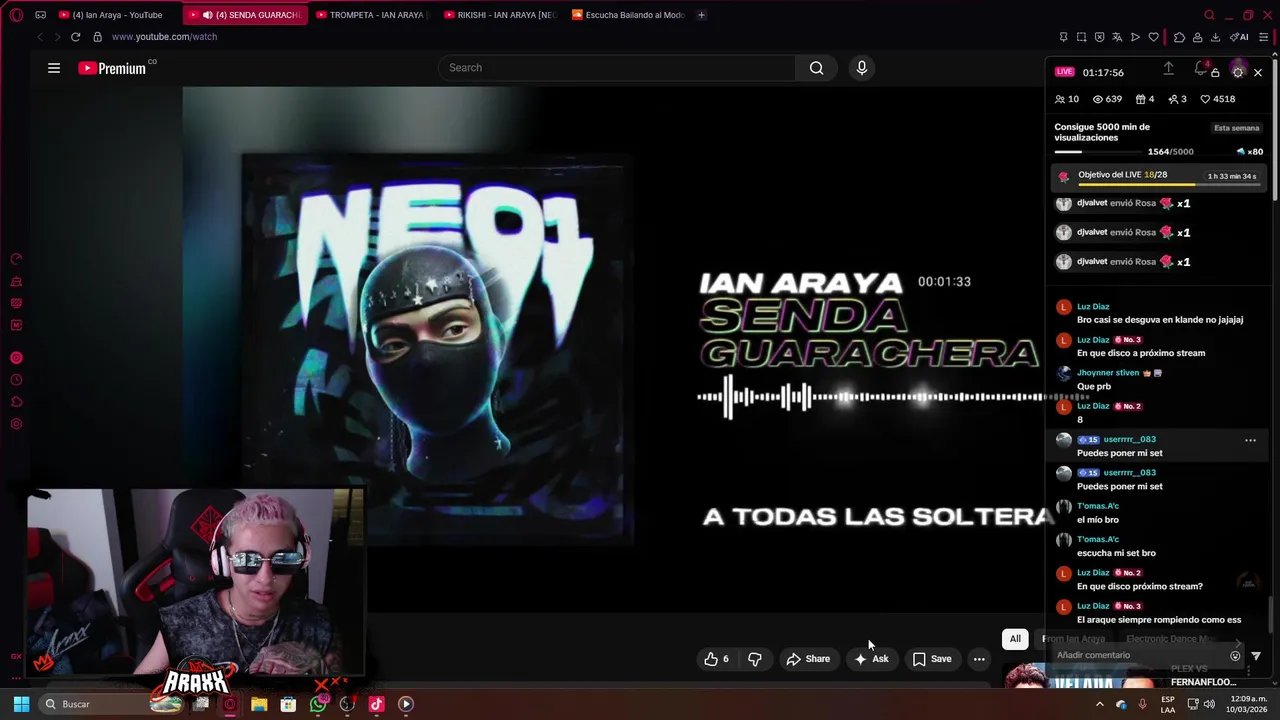Add page to bookmarks heart icon
Viewport: 1280px width, 720px height.
(1153, 37)
